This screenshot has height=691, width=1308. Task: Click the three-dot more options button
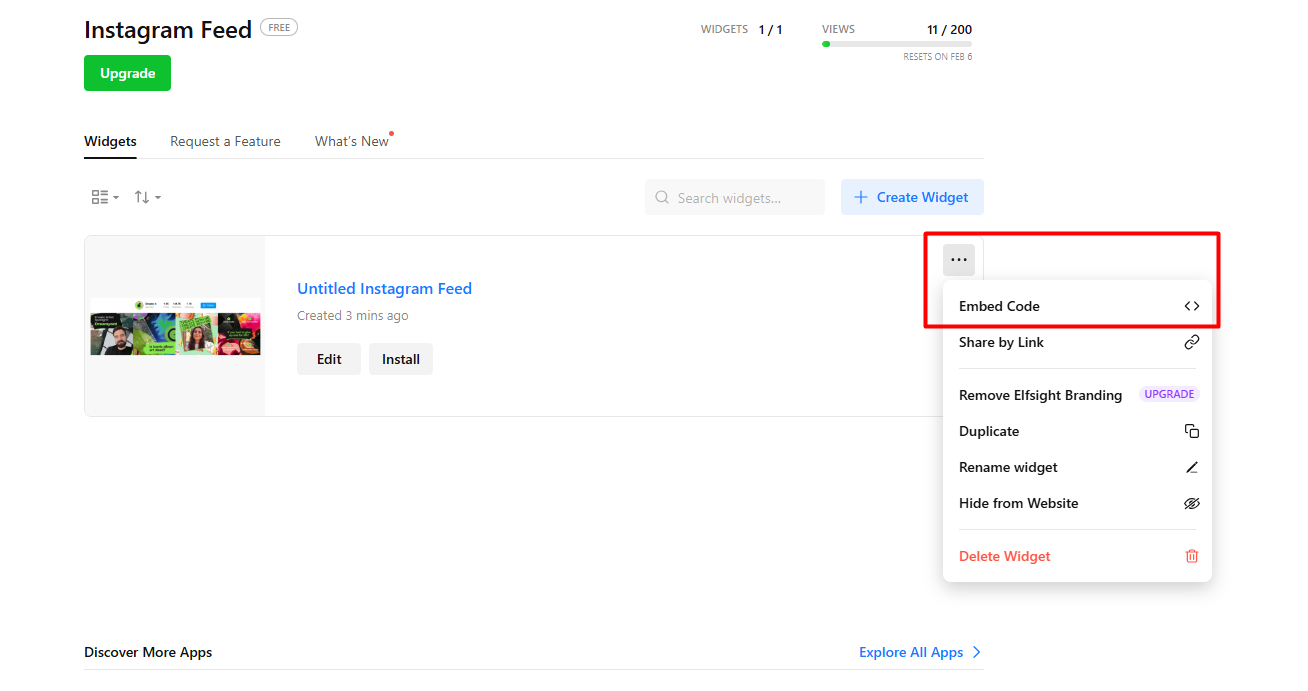[x=958, y=260]
